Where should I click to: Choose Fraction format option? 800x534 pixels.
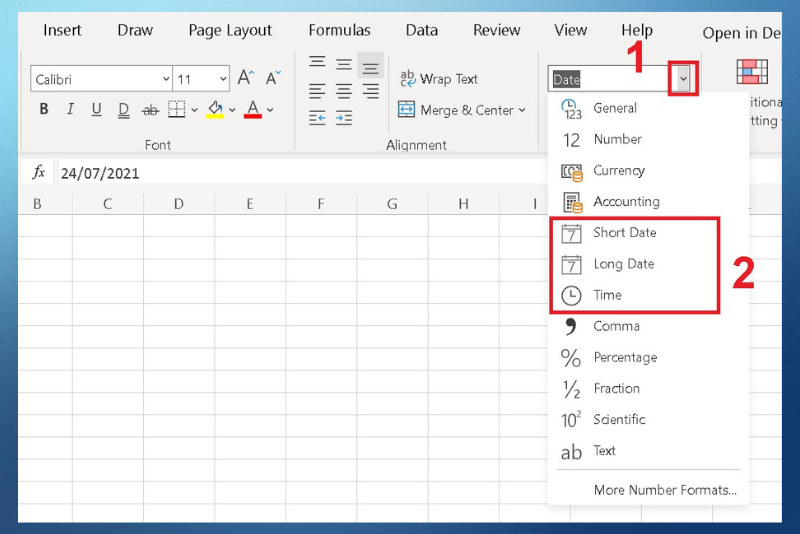(648, 388)
